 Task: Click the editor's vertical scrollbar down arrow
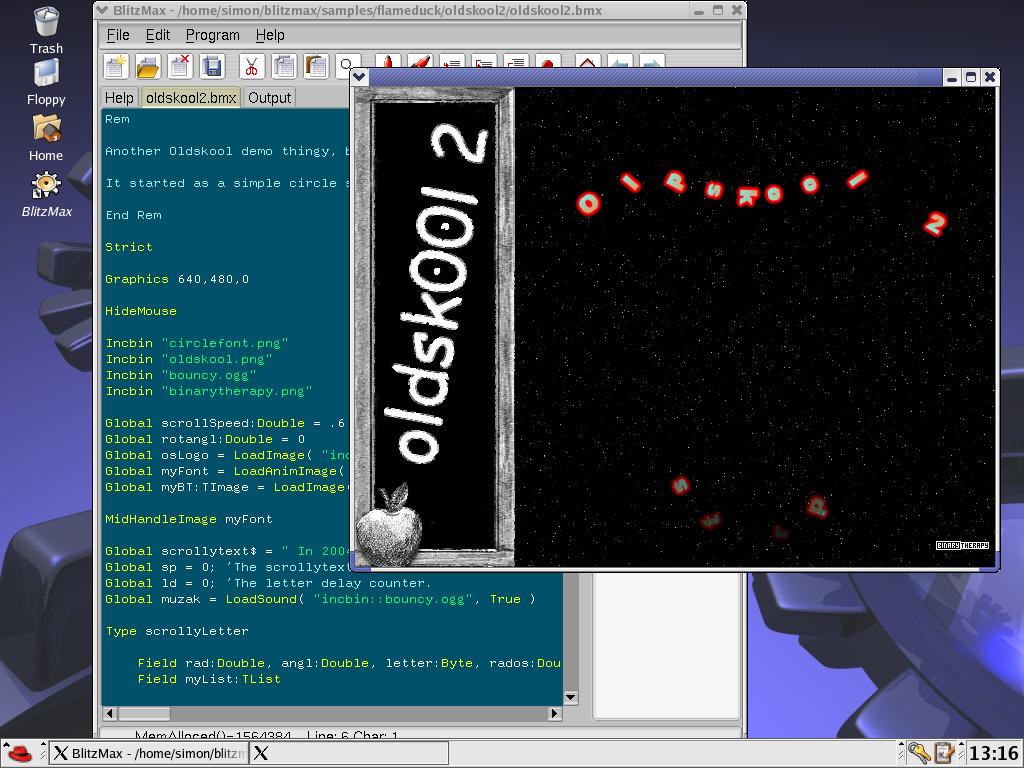pos(570,697)
